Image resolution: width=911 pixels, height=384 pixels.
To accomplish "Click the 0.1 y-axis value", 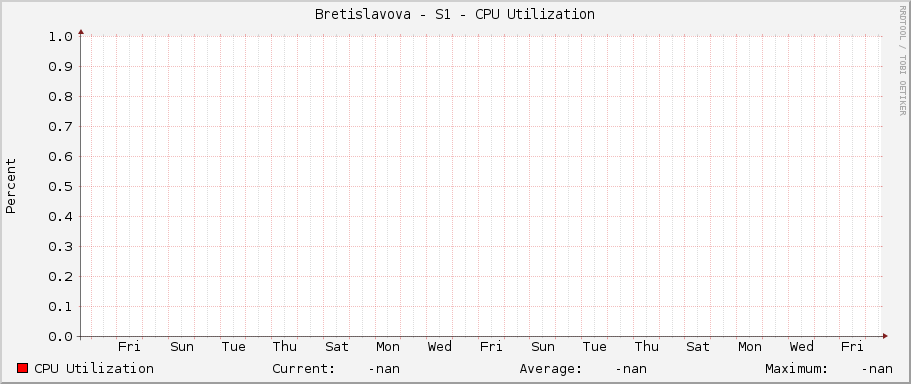I will point(60,307).
